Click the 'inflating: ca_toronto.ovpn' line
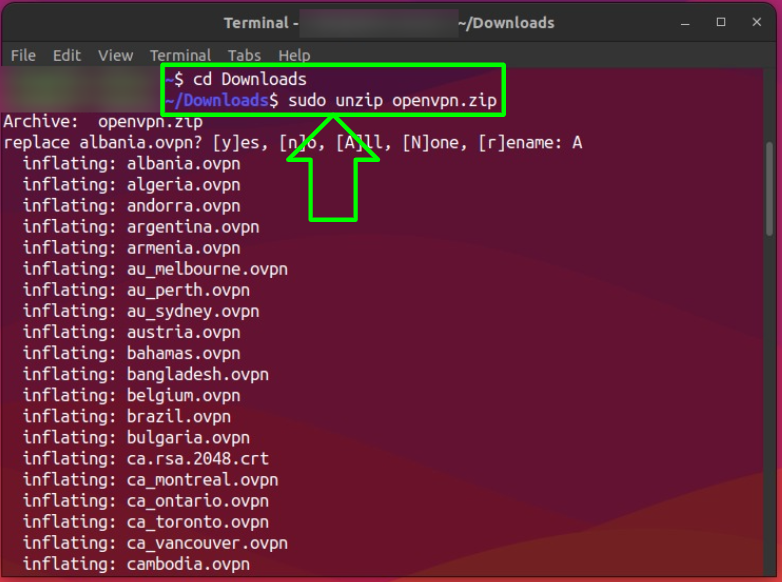The image size is (782, 582). (146, 522)
